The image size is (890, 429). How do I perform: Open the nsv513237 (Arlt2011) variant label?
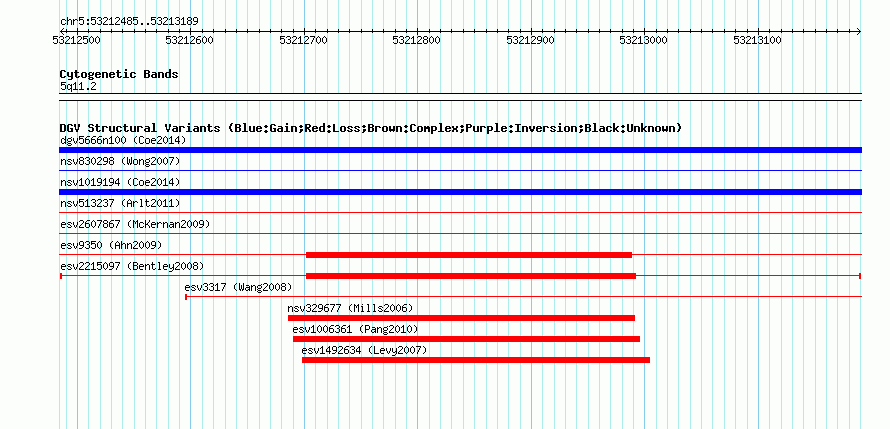(x=120, y=203)
